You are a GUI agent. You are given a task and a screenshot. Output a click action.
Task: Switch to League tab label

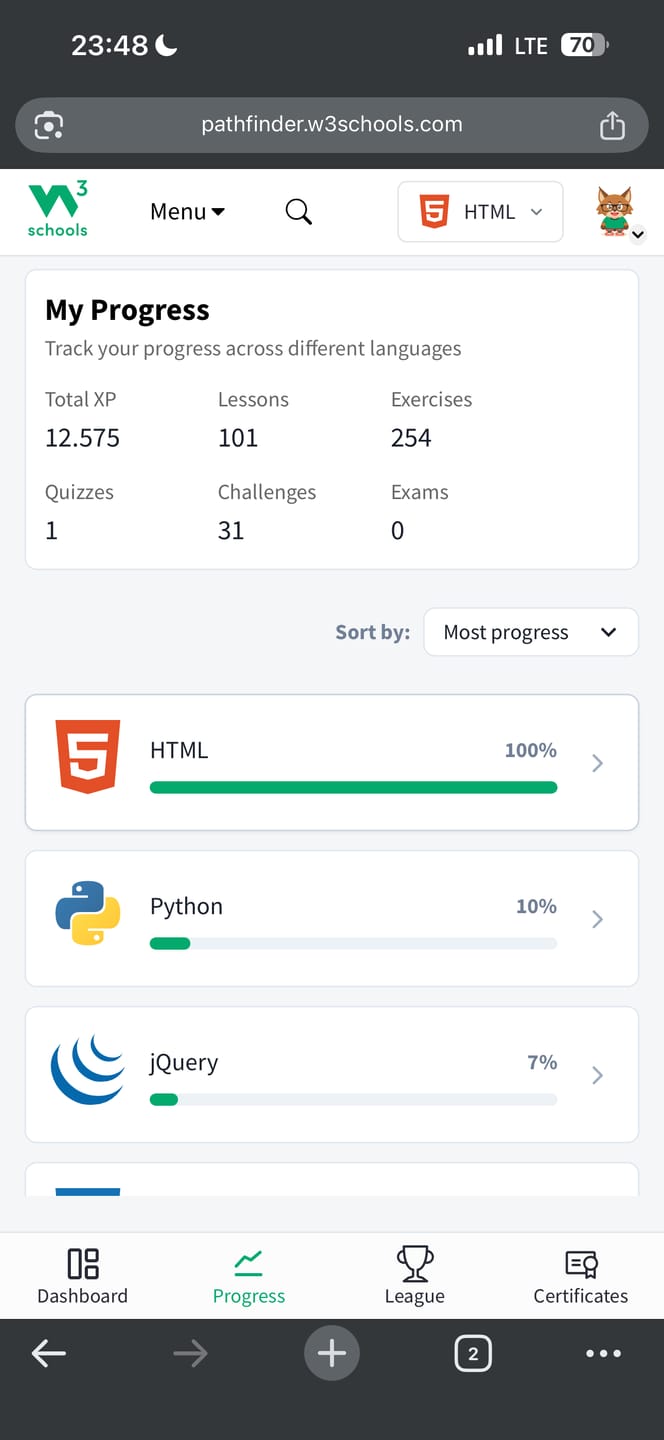tap(415, 1296)
